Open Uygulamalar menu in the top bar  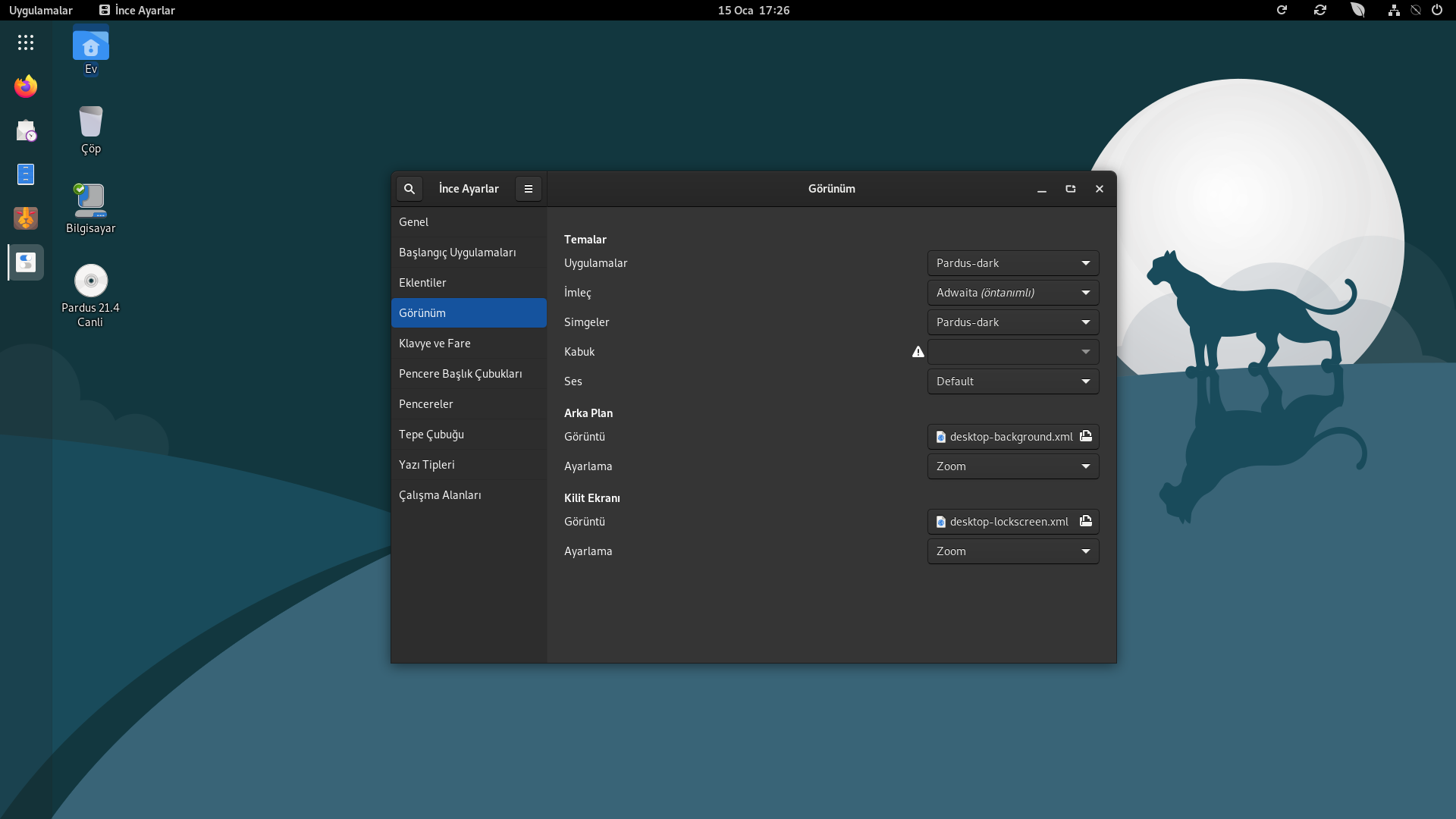coord(41,10)
